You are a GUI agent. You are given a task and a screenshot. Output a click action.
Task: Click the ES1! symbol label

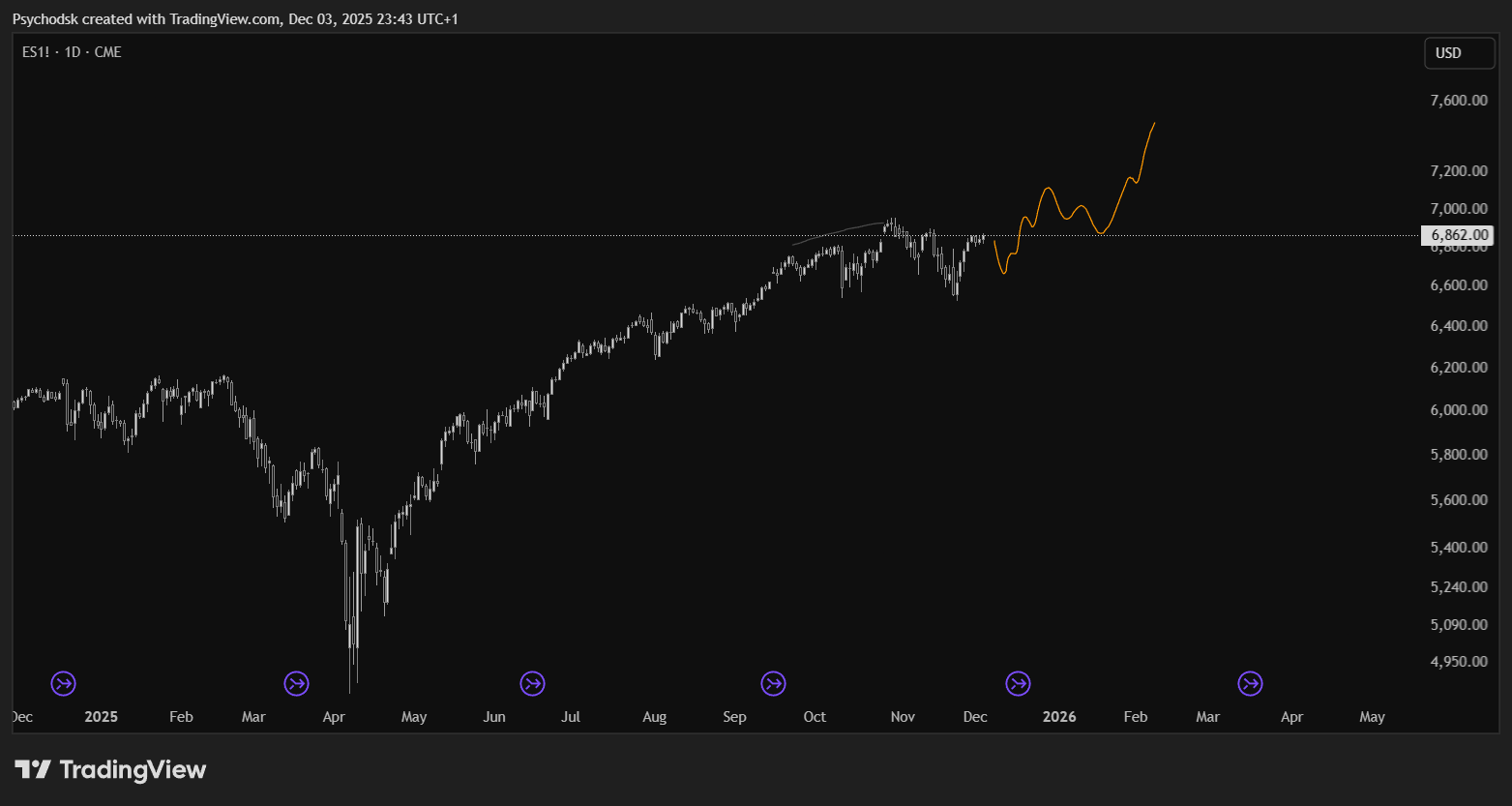pyautogui.click(x=37, y=52)
